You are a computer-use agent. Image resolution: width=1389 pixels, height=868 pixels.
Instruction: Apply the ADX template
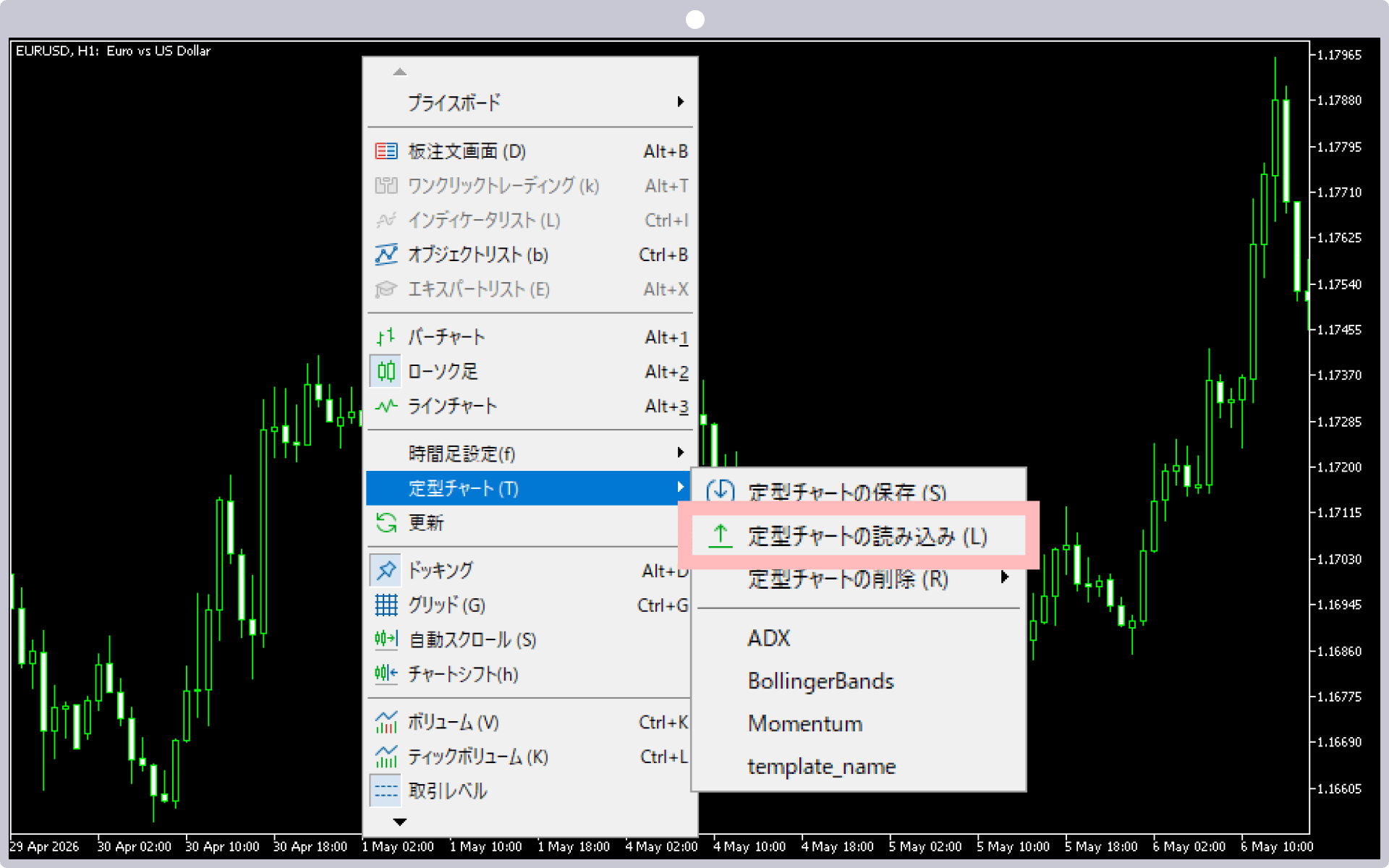858,638
